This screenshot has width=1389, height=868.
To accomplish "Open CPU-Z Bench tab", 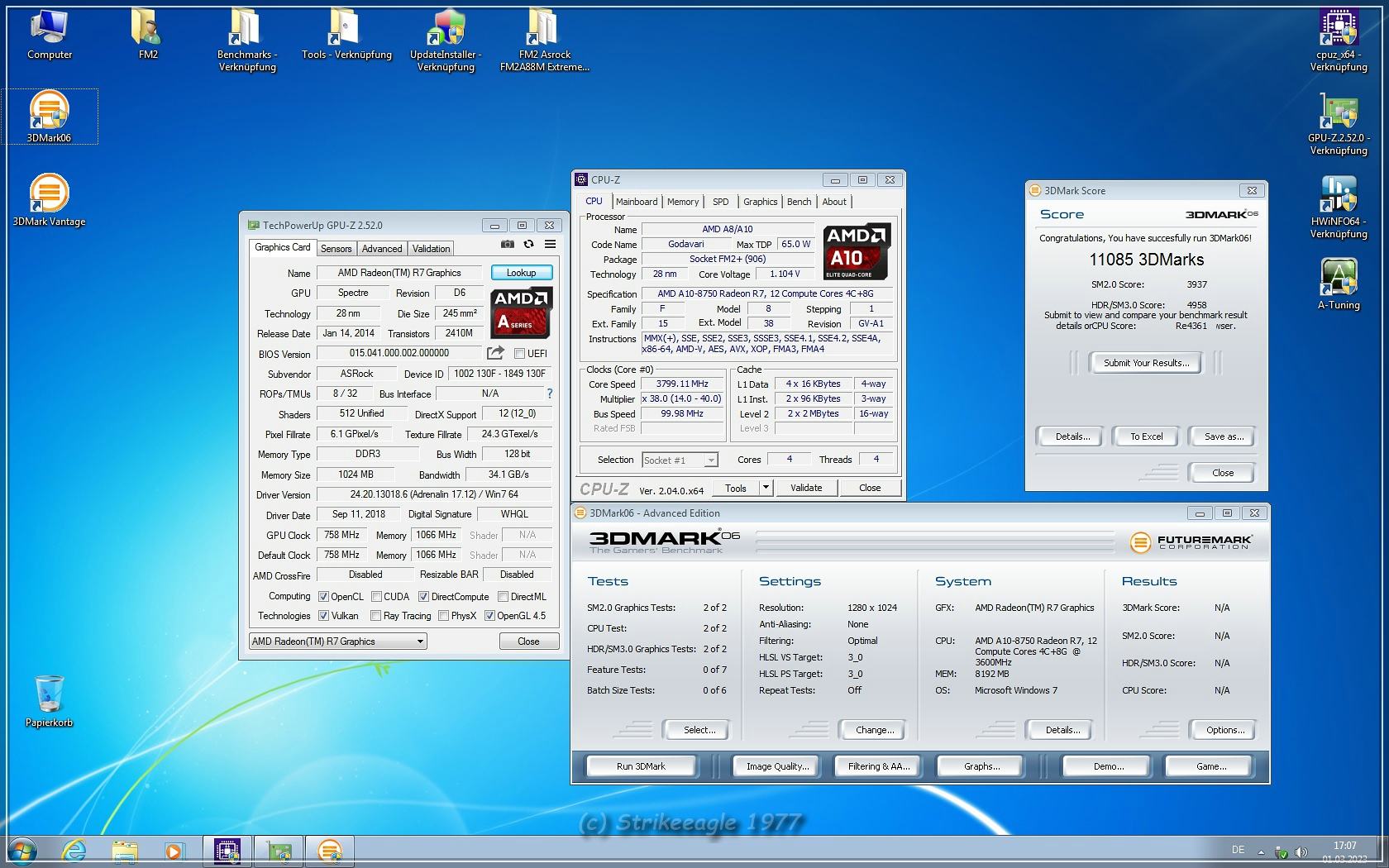I will (799, 202).
